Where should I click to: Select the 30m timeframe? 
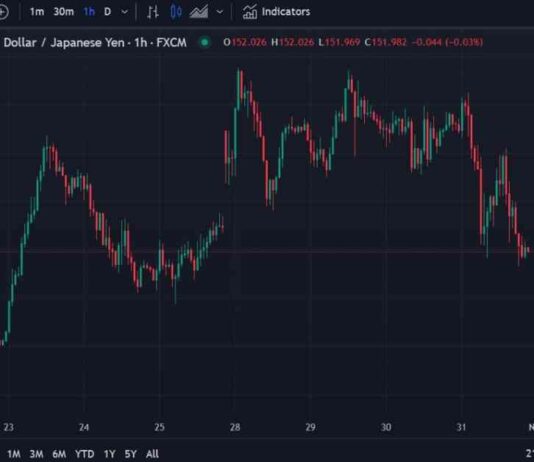tap(64, 12)
